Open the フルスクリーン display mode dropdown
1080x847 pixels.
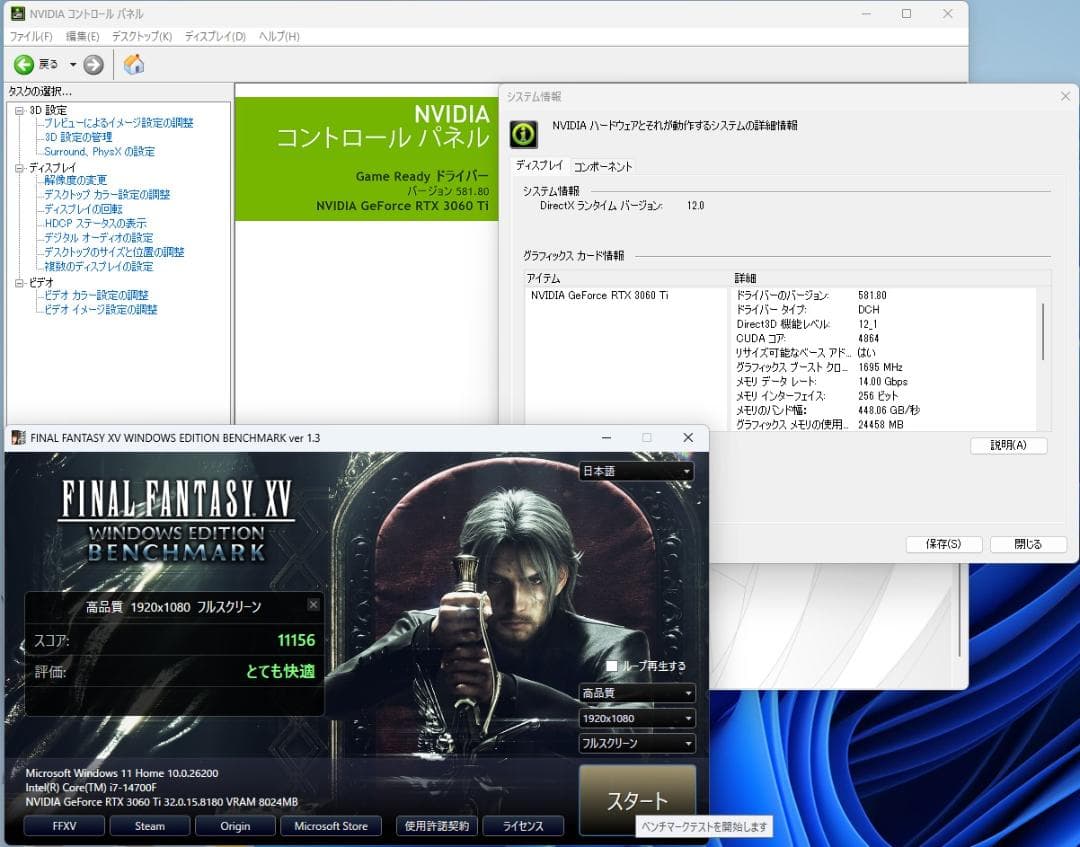pos(636,743)
